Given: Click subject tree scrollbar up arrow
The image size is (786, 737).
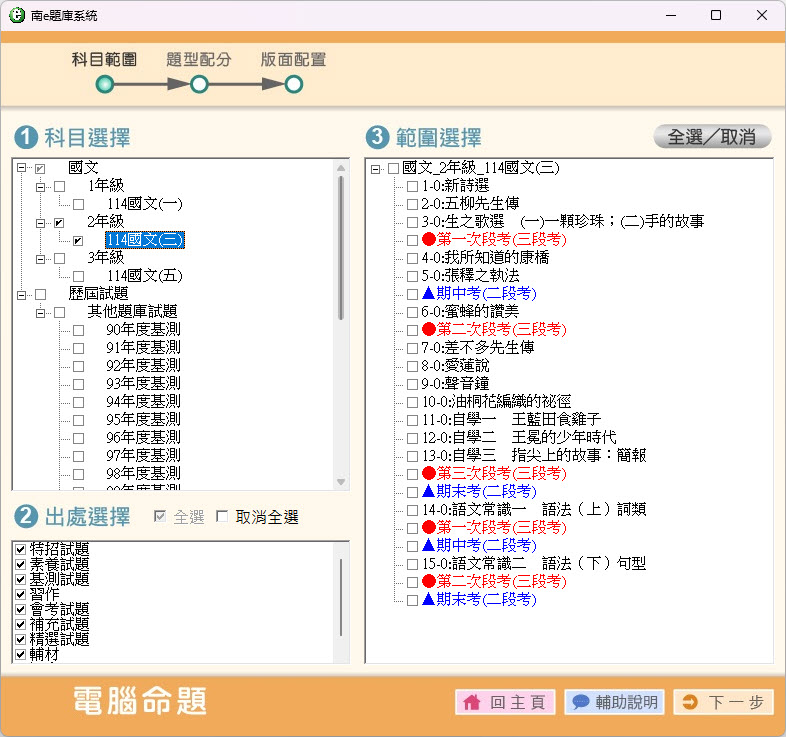Looking at the screenshot, I should tap(341, 167).
